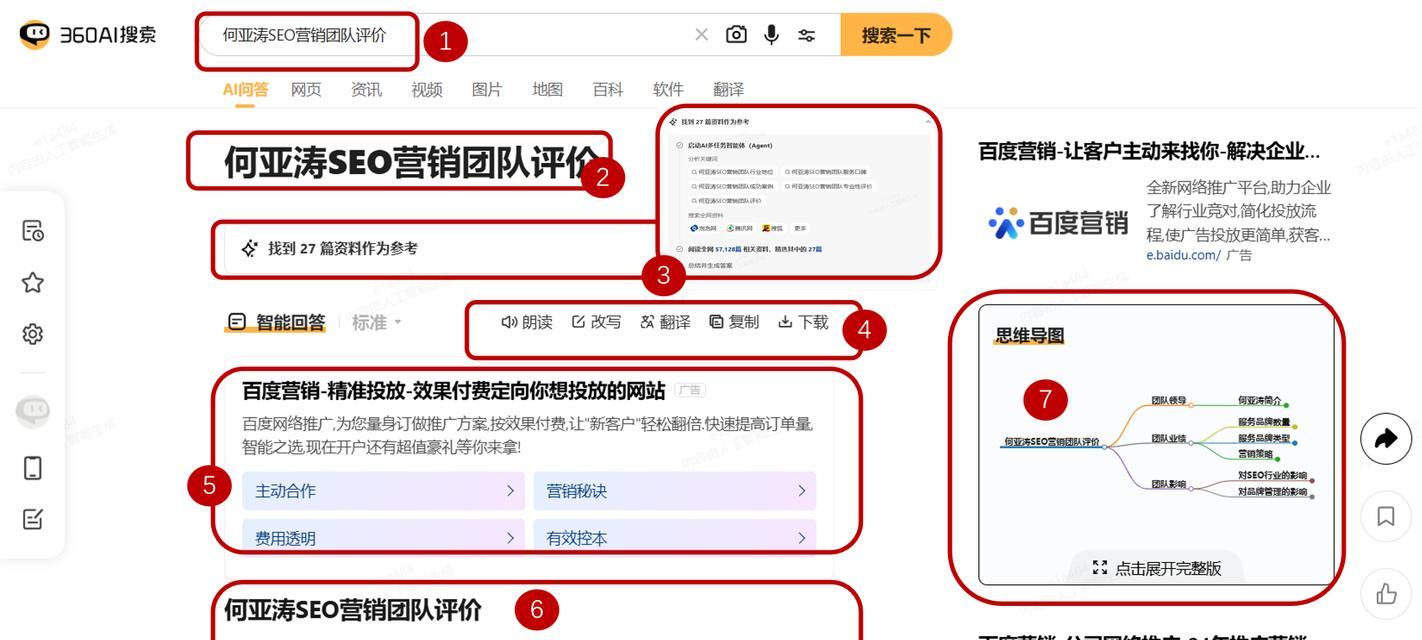Open settings gear in left sidebar
Image resolution: width=1422 pixels, height=640 pixels.
point(32,334)
